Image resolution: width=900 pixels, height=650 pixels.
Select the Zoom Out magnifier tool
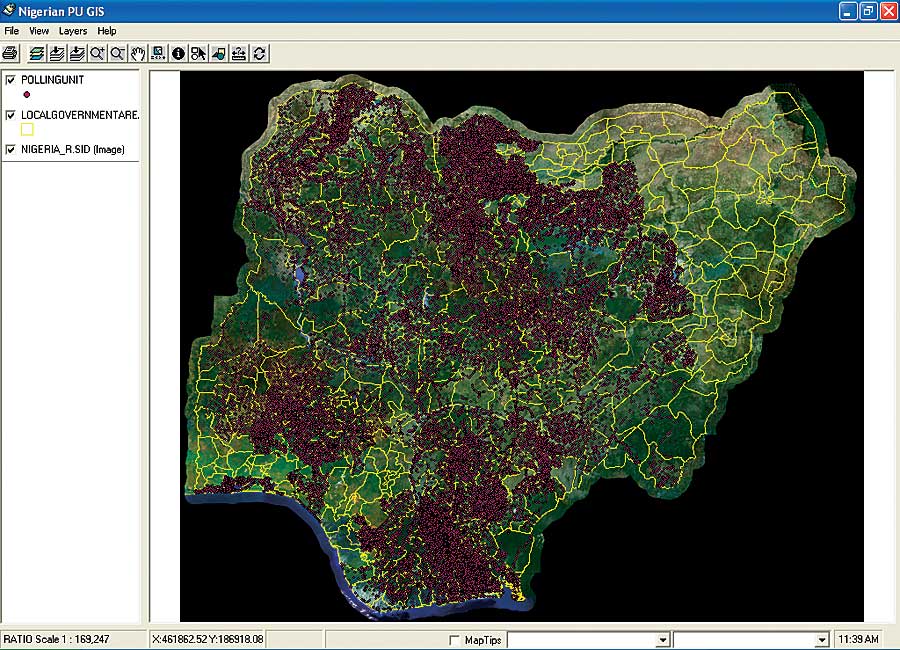click(117, 53)
